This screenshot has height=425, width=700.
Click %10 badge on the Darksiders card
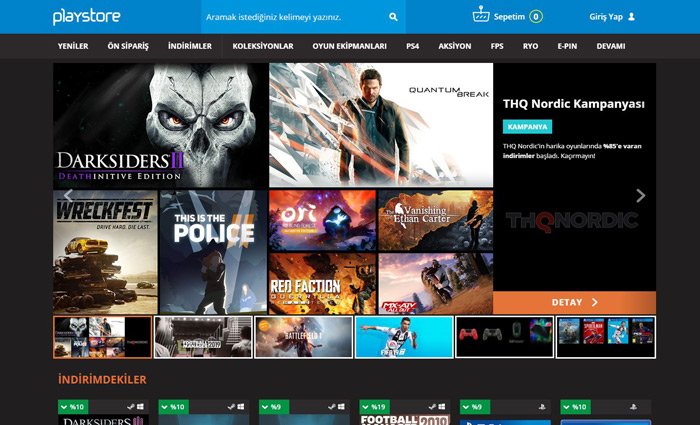pyautogui.click(x=73, y=407)
